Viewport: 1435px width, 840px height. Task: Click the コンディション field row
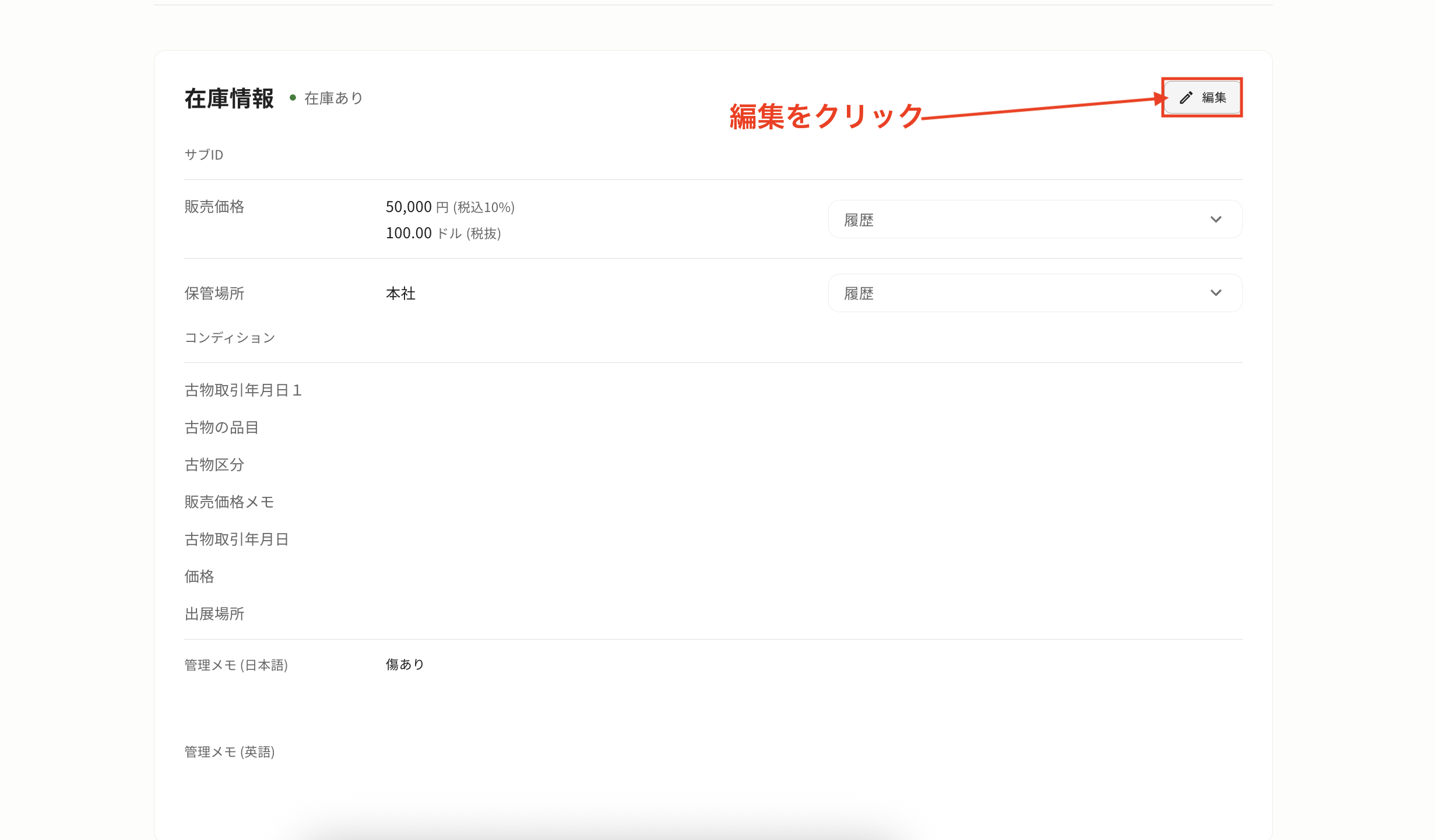click(x=230, y=337)
